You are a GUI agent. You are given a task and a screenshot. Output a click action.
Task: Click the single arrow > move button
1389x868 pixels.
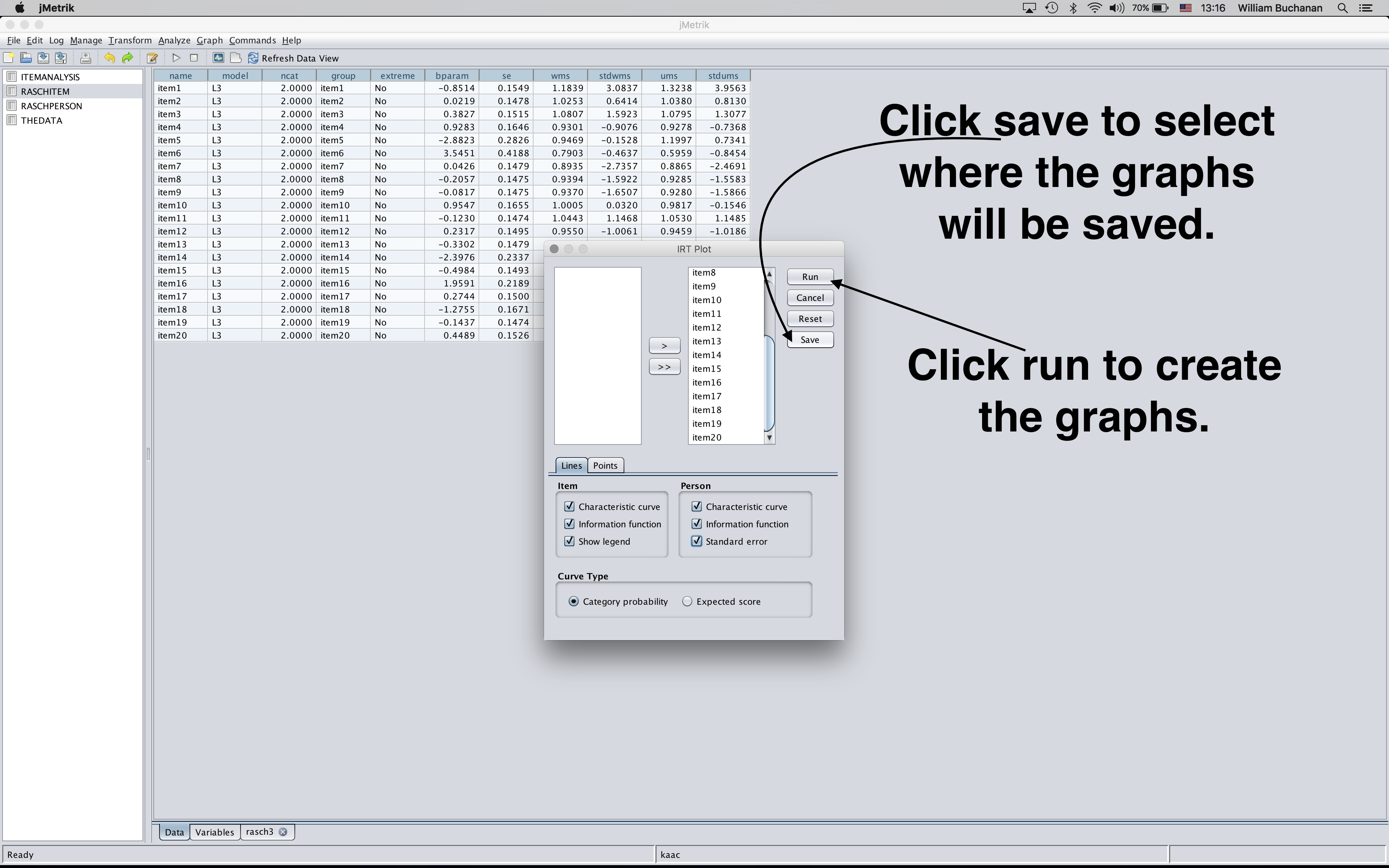click(x=664, y=346)
